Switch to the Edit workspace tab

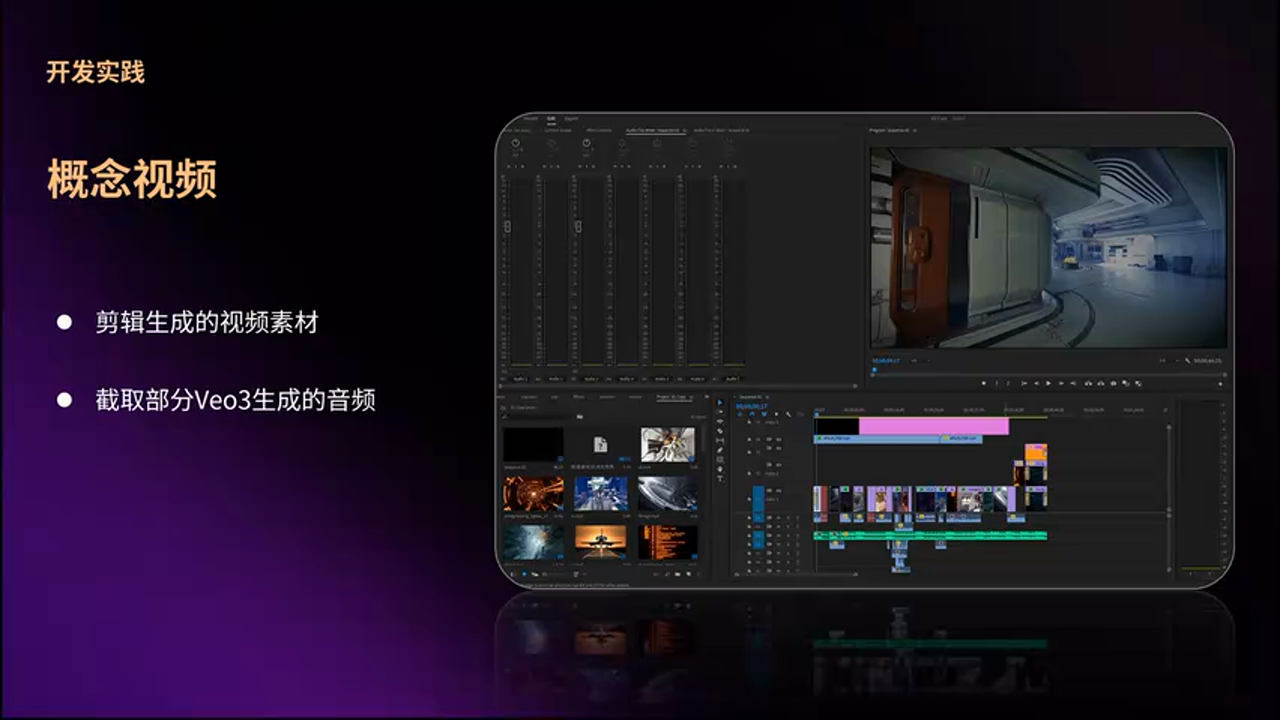(550, 118)
